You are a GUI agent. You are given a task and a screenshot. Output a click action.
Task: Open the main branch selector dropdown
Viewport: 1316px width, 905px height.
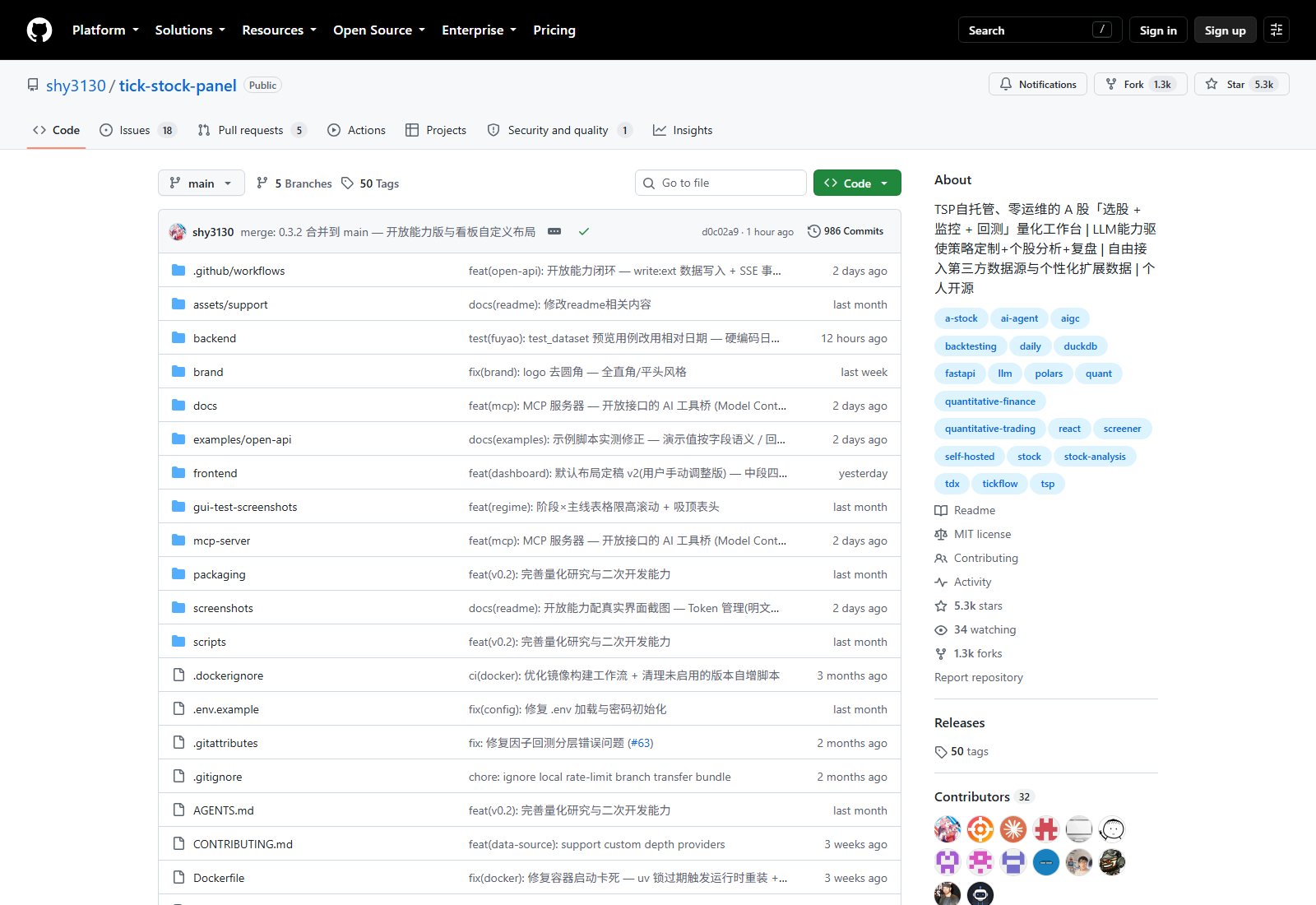click(202, 183)
